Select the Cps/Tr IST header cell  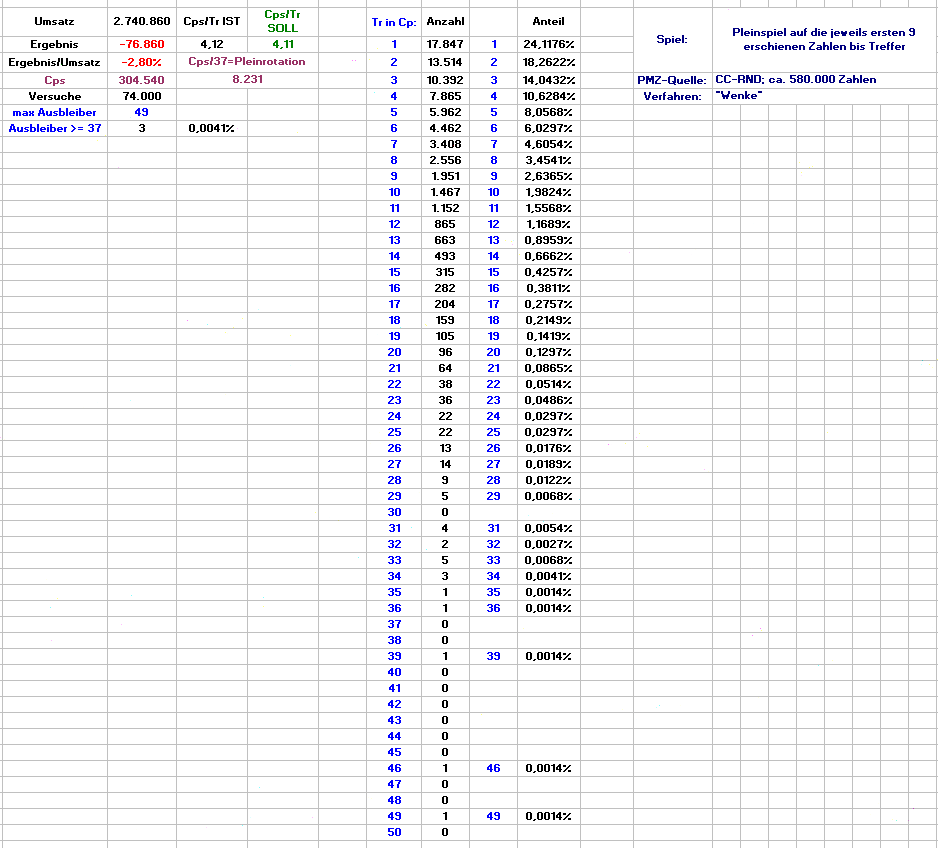[212, 22]
